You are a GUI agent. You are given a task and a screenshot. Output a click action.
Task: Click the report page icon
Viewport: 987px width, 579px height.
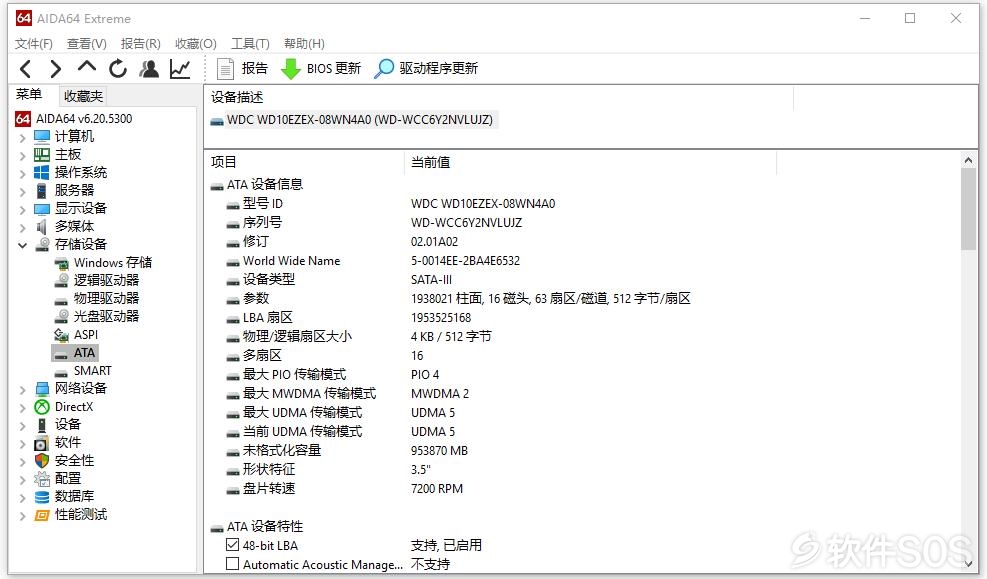tap(225, 69)
